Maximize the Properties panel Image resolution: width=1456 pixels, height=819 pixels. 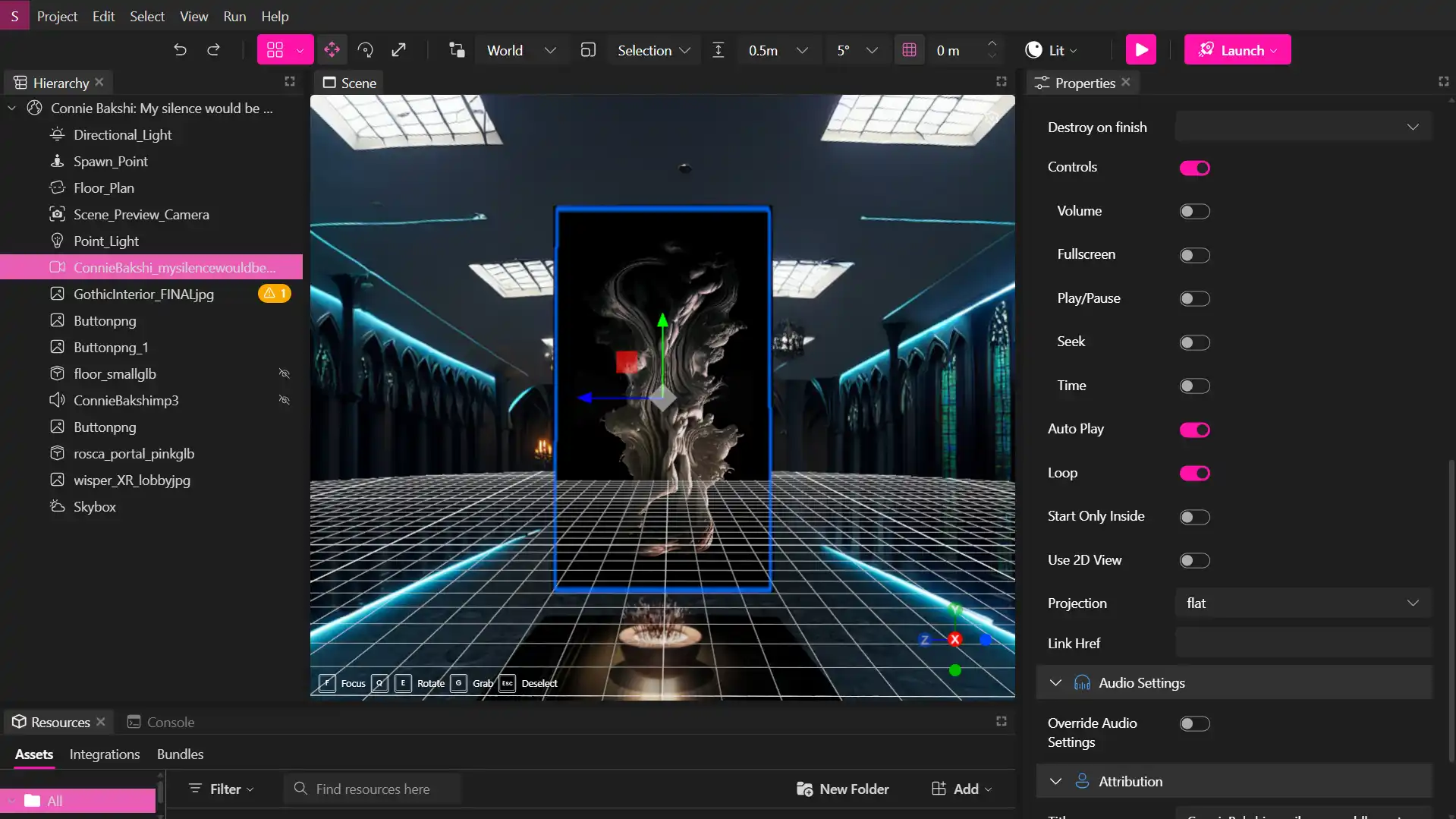[1444, 81]
